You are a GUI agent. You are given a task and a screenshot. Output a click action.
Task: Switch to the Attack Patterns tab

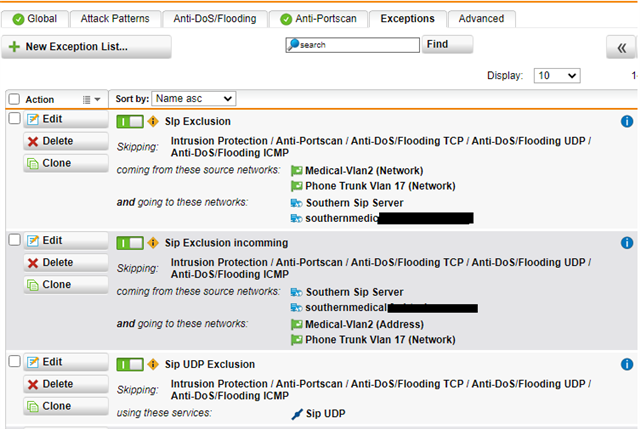[x=115, y=19]
